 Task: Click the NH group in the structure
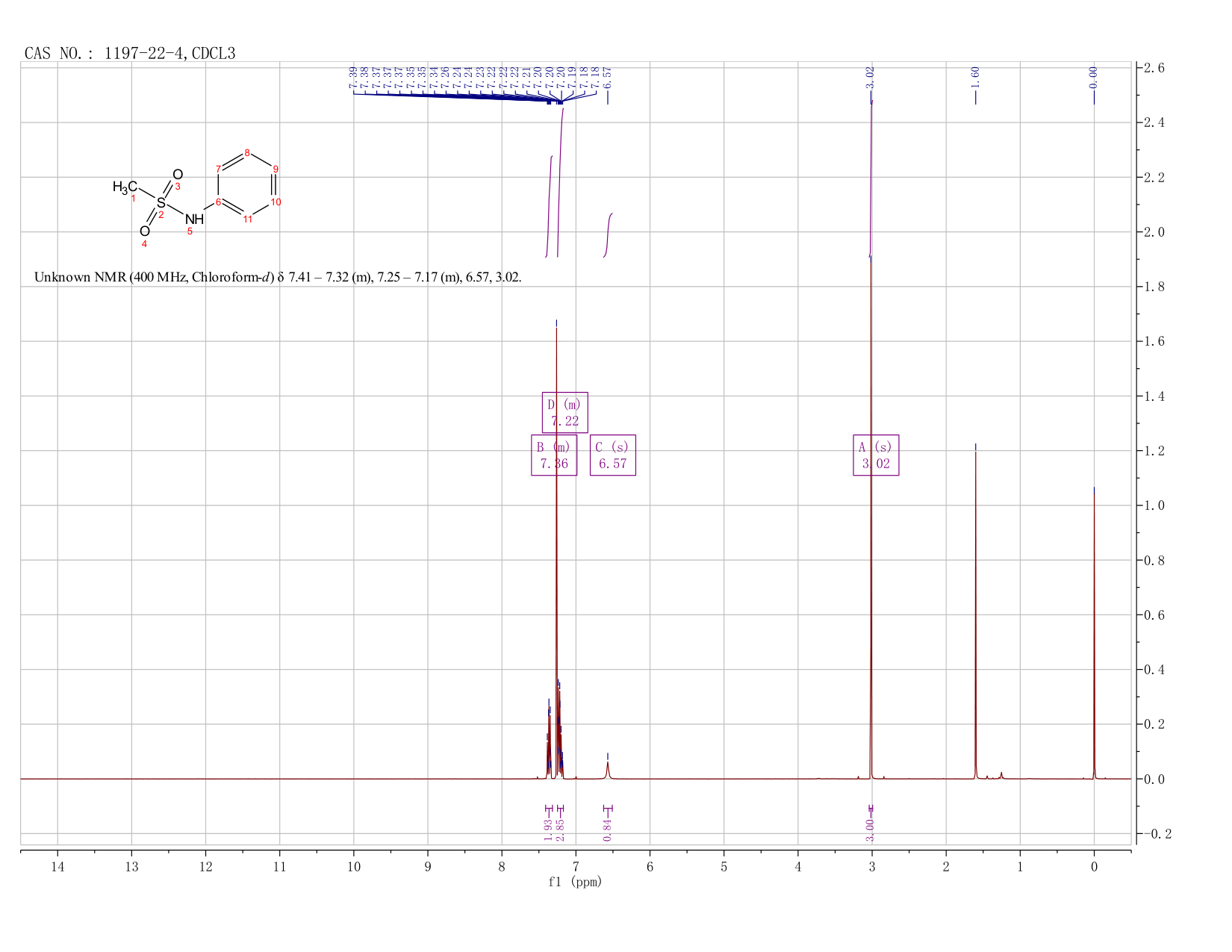[x=194, y=219]
